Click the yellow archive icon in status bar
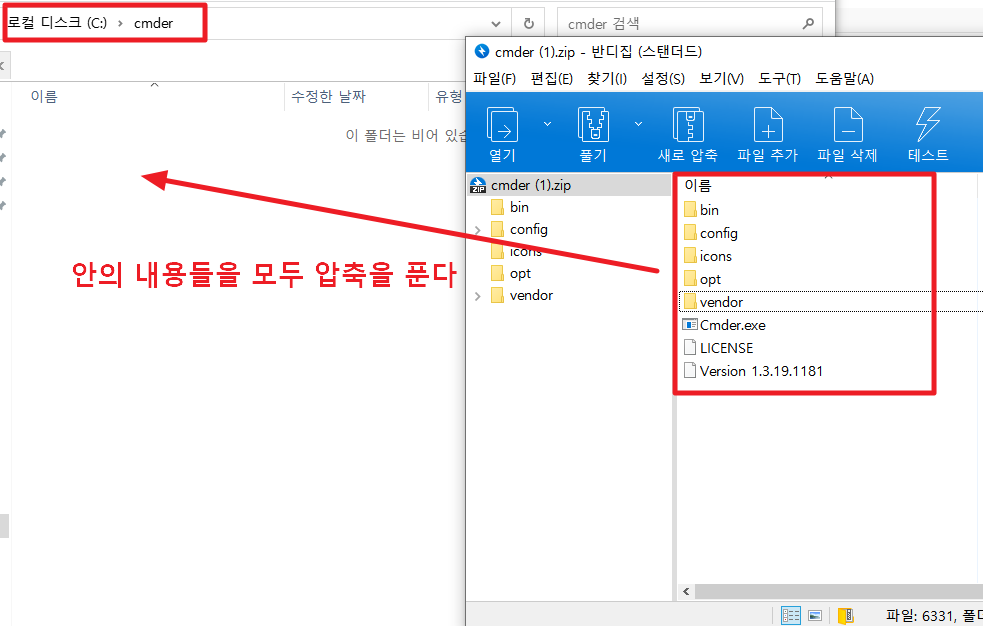The width and height of the screenshot is (983, 626). (x=846, y=616)
